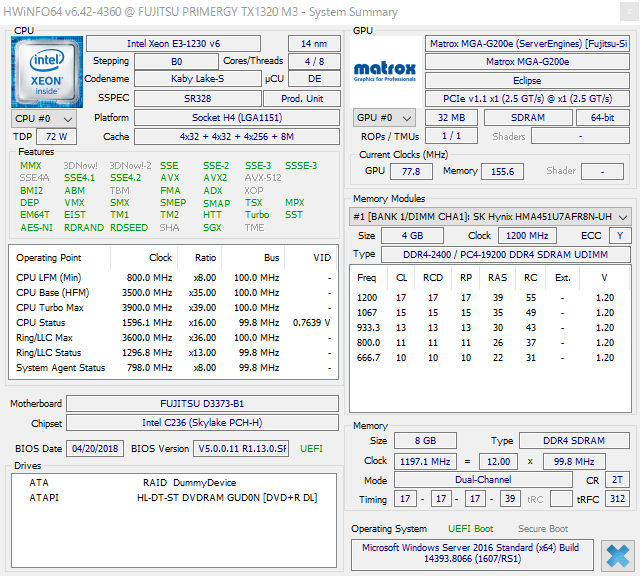
Task: Click the PCIe v1.1 bus info field
Action: 527,98
